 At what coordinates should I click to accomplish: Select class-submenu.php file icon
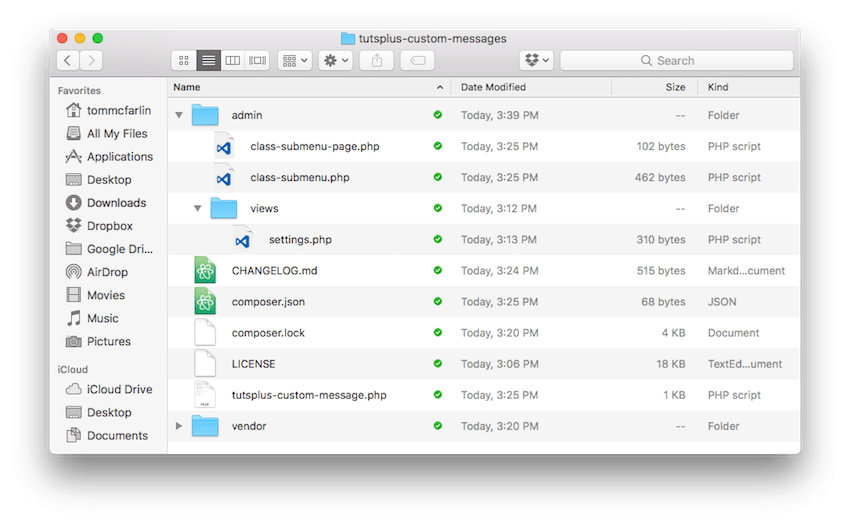tap(224, 177)
